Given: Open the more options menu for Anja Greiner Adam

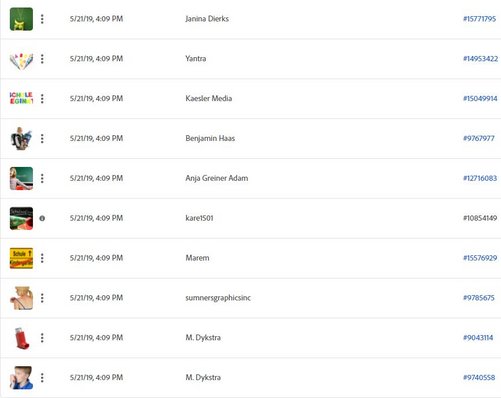Looking at the screenshot, I should (x=42, y=178).
